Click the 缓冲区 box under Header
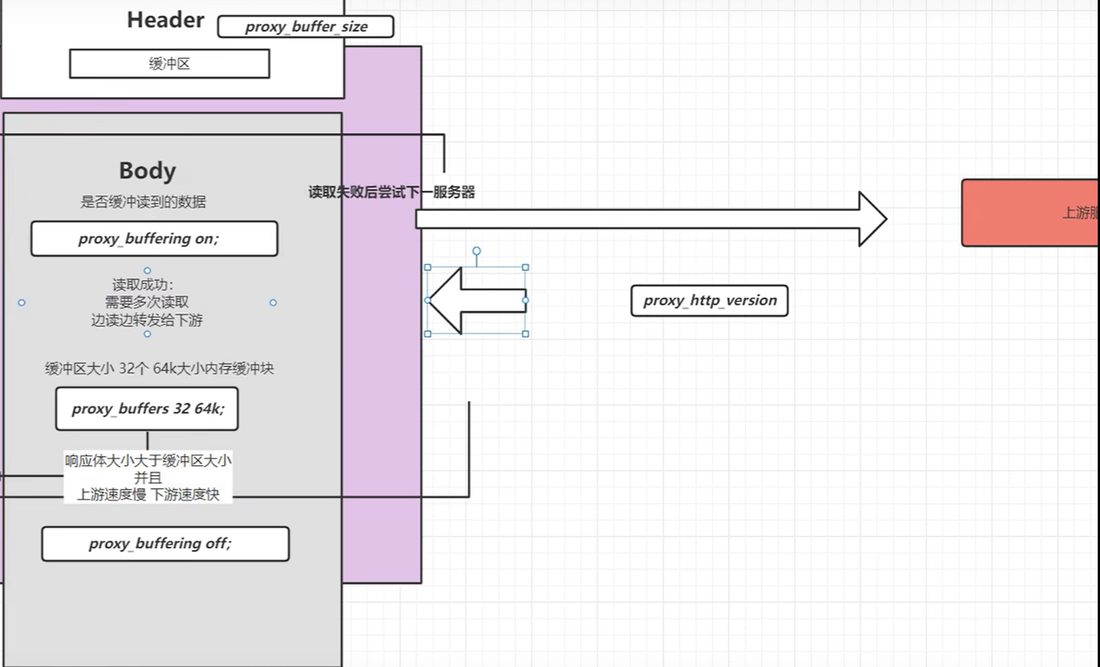The width and height of the screenshot is (1100, 667). click(x=170, y=64)
